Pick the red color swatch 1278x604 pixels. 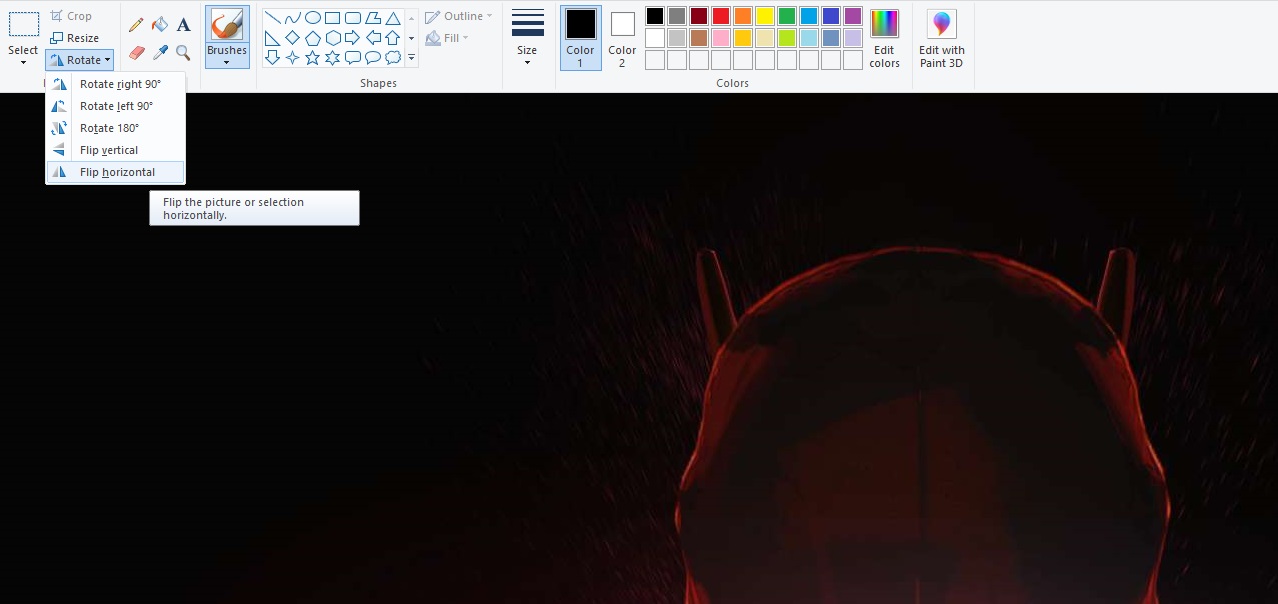720,16
